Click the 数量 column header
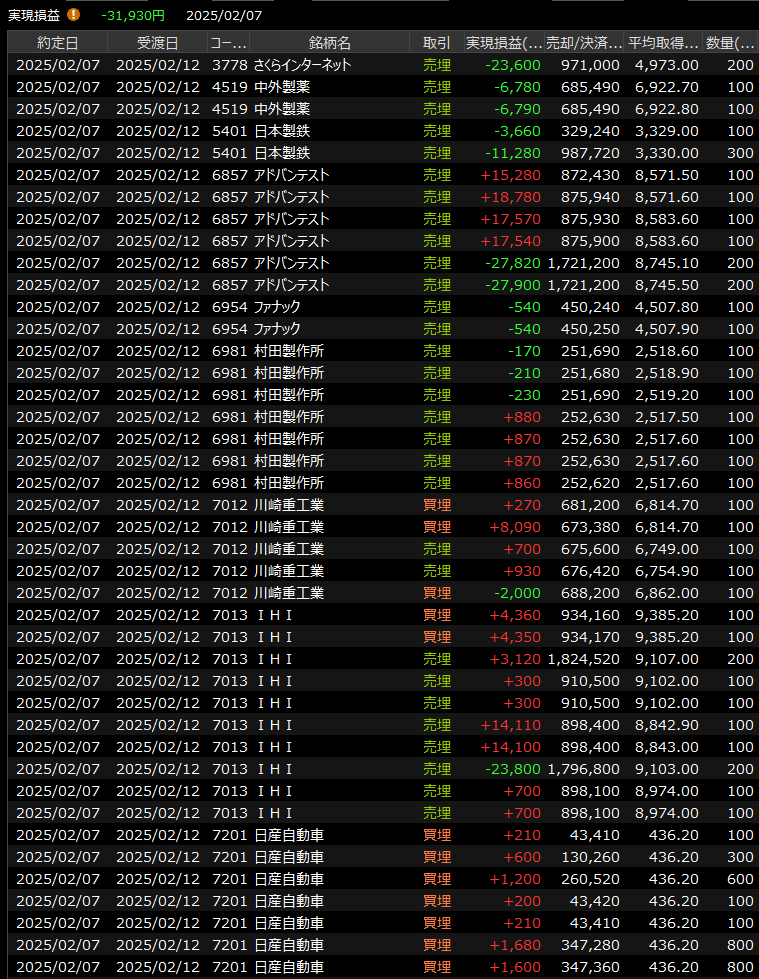Viewport: 759px width, 979px height. (x=730, y=43)
